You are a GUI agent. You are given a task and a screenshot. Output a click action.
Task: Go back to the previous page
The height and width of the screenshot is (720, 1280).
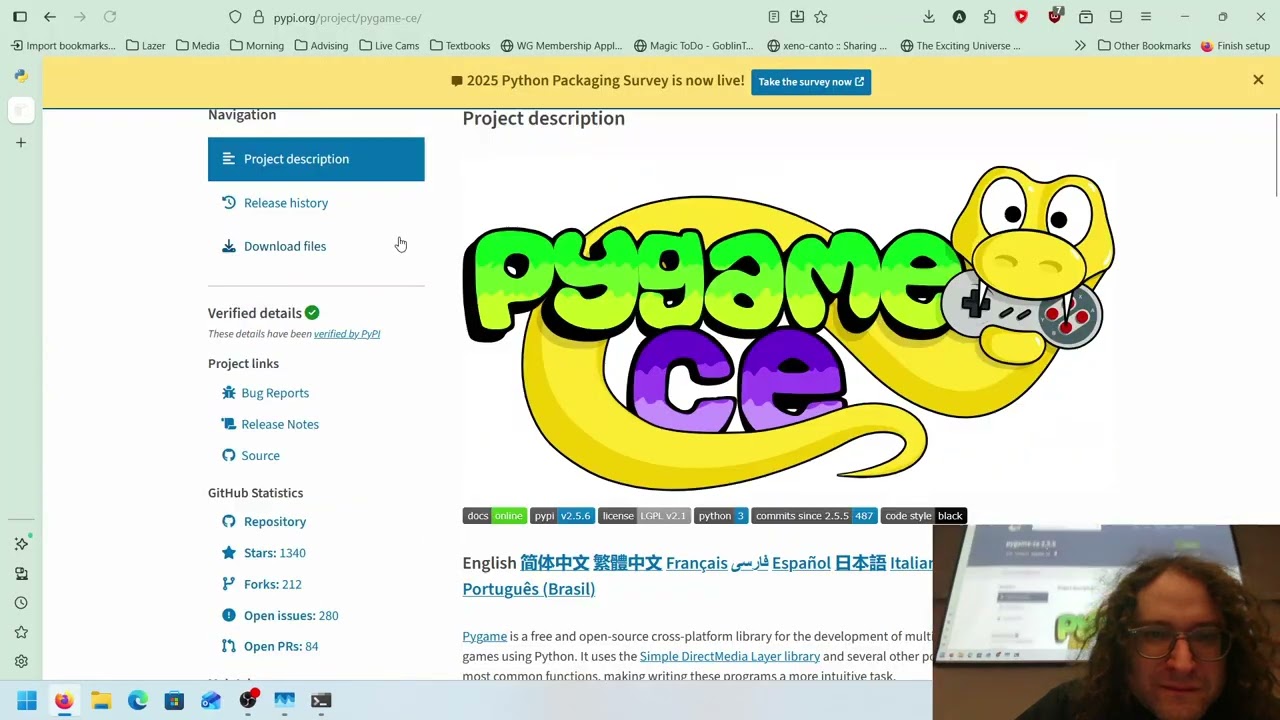pos(50,17)
